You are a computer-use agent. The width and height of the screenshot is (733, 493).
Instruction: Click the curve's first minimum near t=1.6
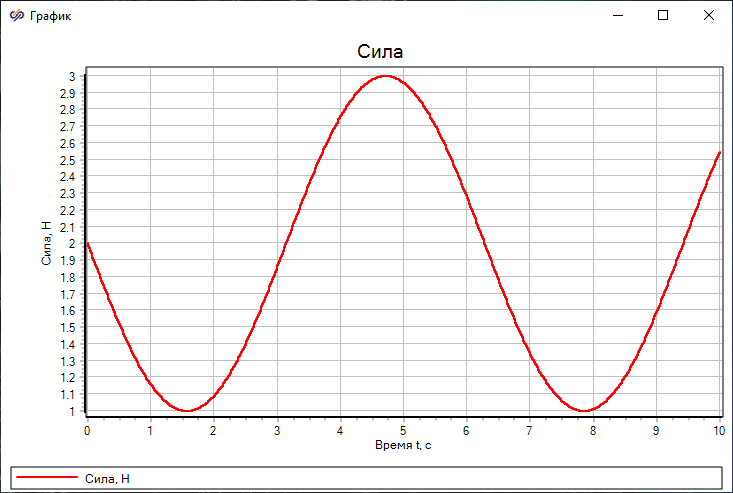(x=187, y=410)
